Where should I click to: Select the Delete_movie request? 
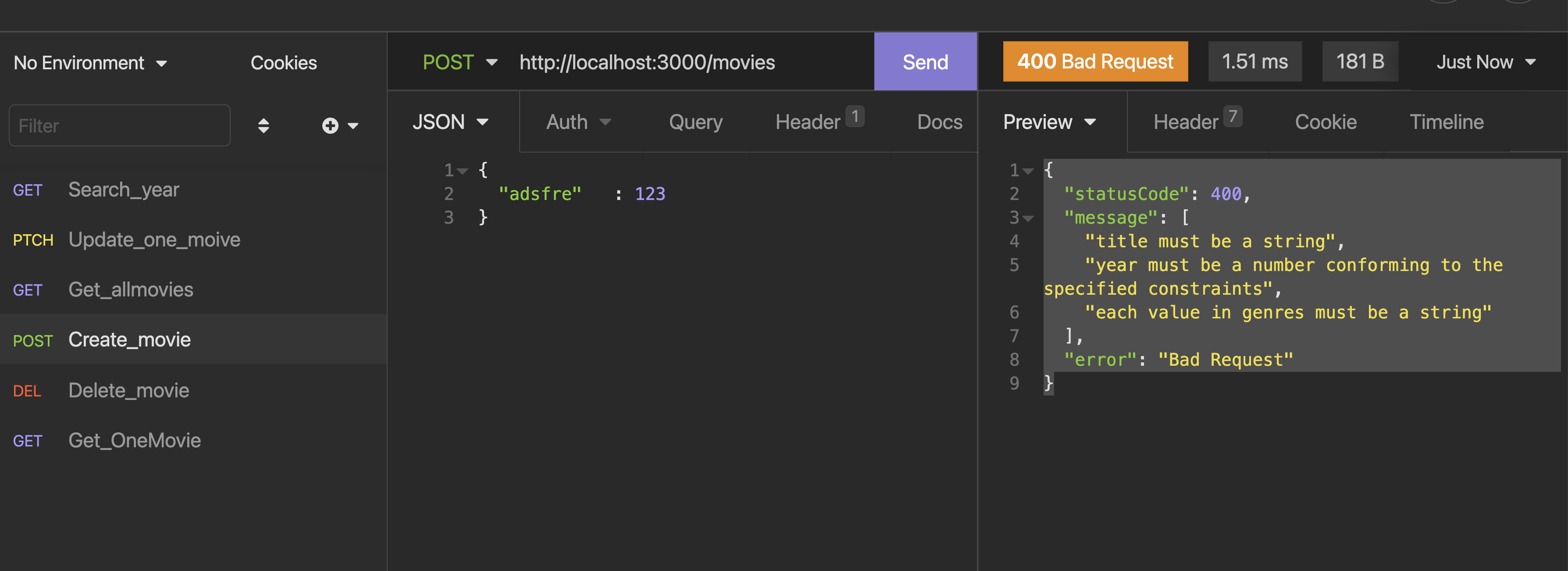(128, 390)
